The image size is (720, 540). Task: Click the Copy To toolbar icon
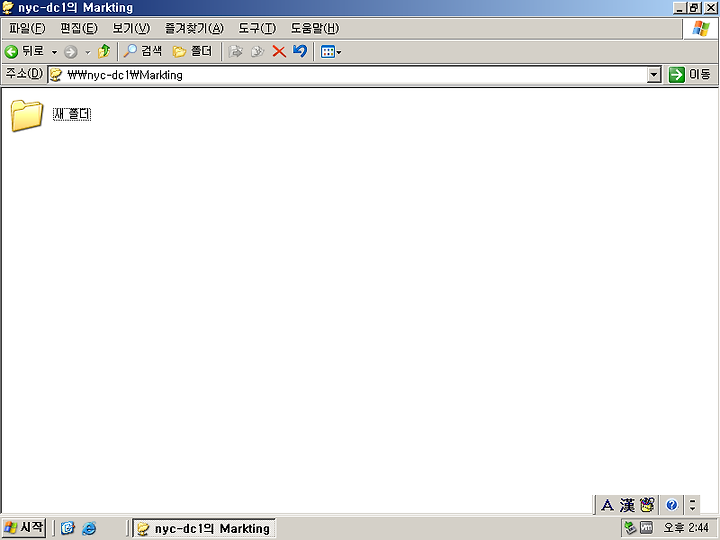[x=258, y=51]
